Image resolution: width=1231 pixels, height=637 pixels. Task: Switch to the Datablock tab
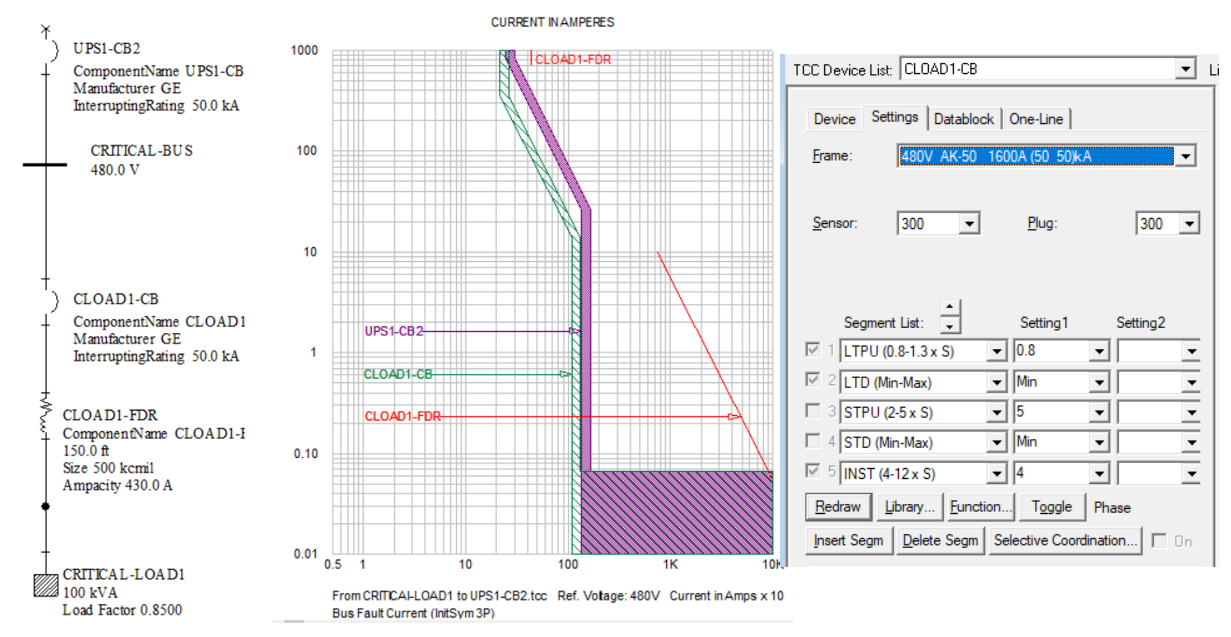[964, 119]
